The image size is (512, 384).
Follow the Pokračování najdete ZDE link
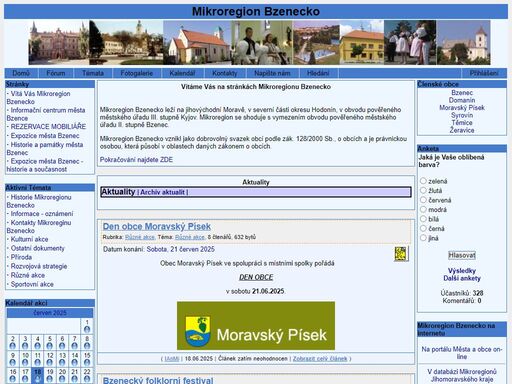(136, 160)
